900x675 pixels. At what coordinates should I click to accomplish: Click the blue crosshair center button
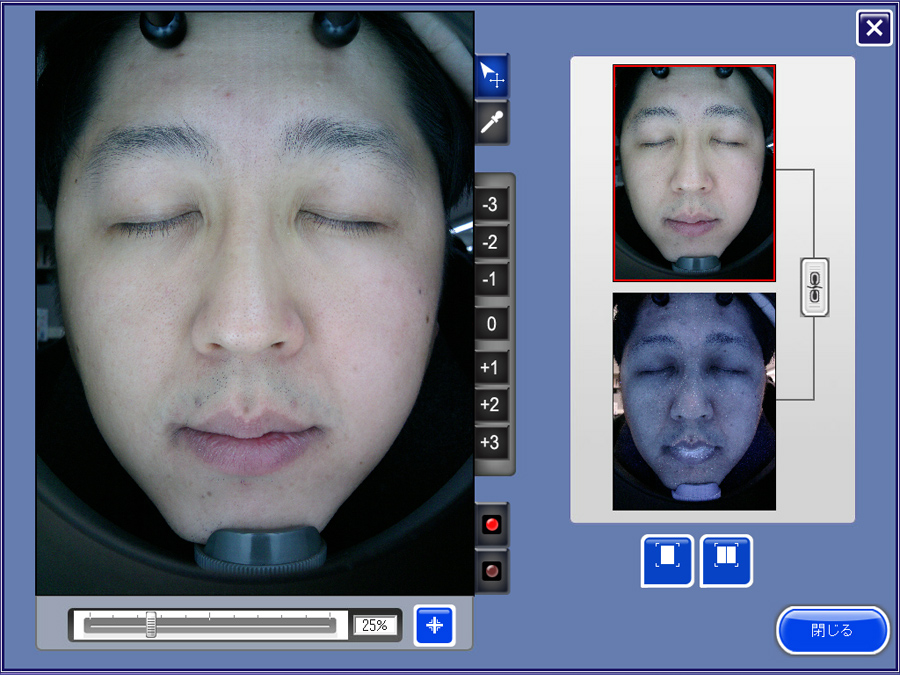click(x=435, y=625)
